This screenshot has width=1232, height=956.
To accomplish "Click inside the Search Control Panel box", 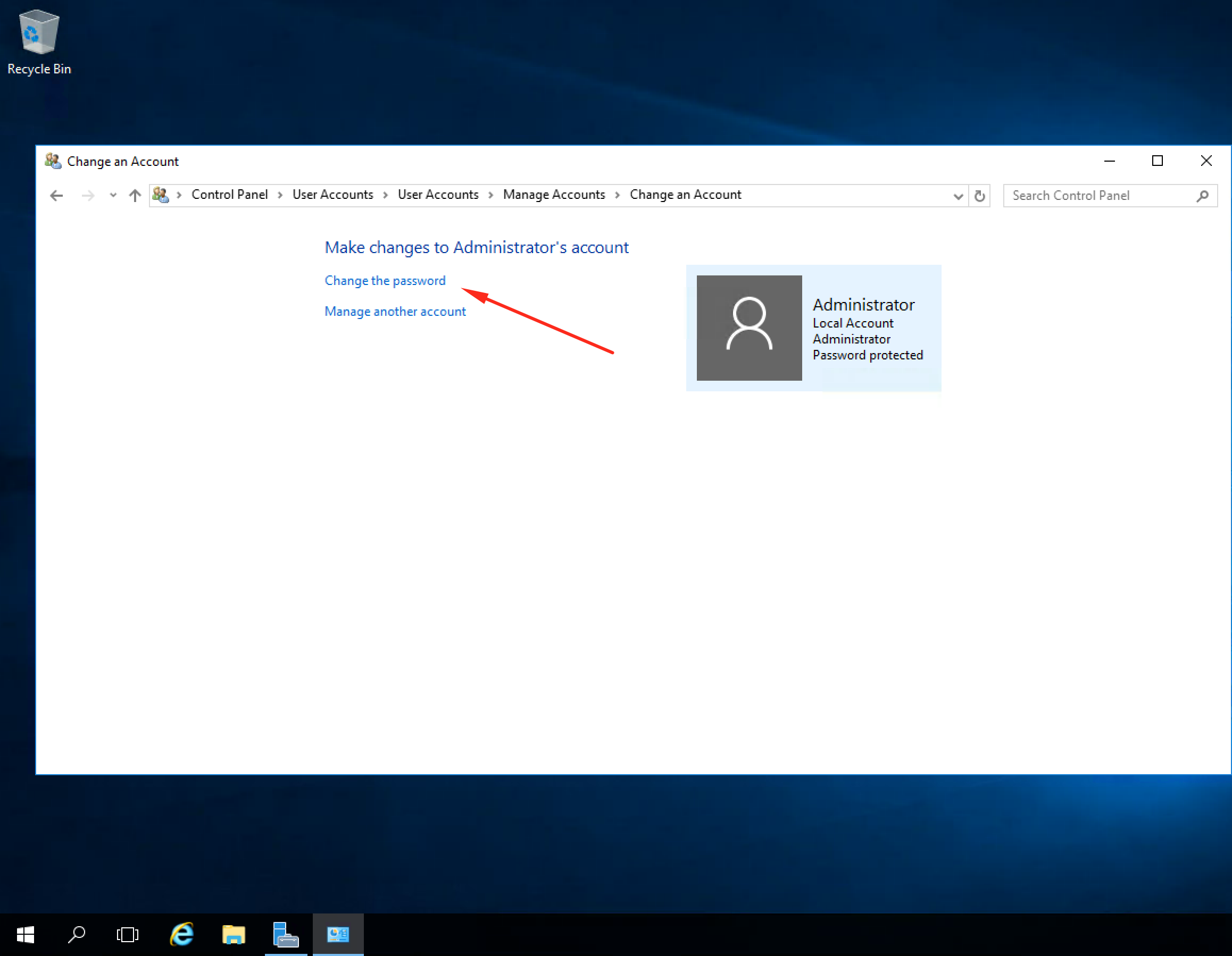I will click(1100, 196).
